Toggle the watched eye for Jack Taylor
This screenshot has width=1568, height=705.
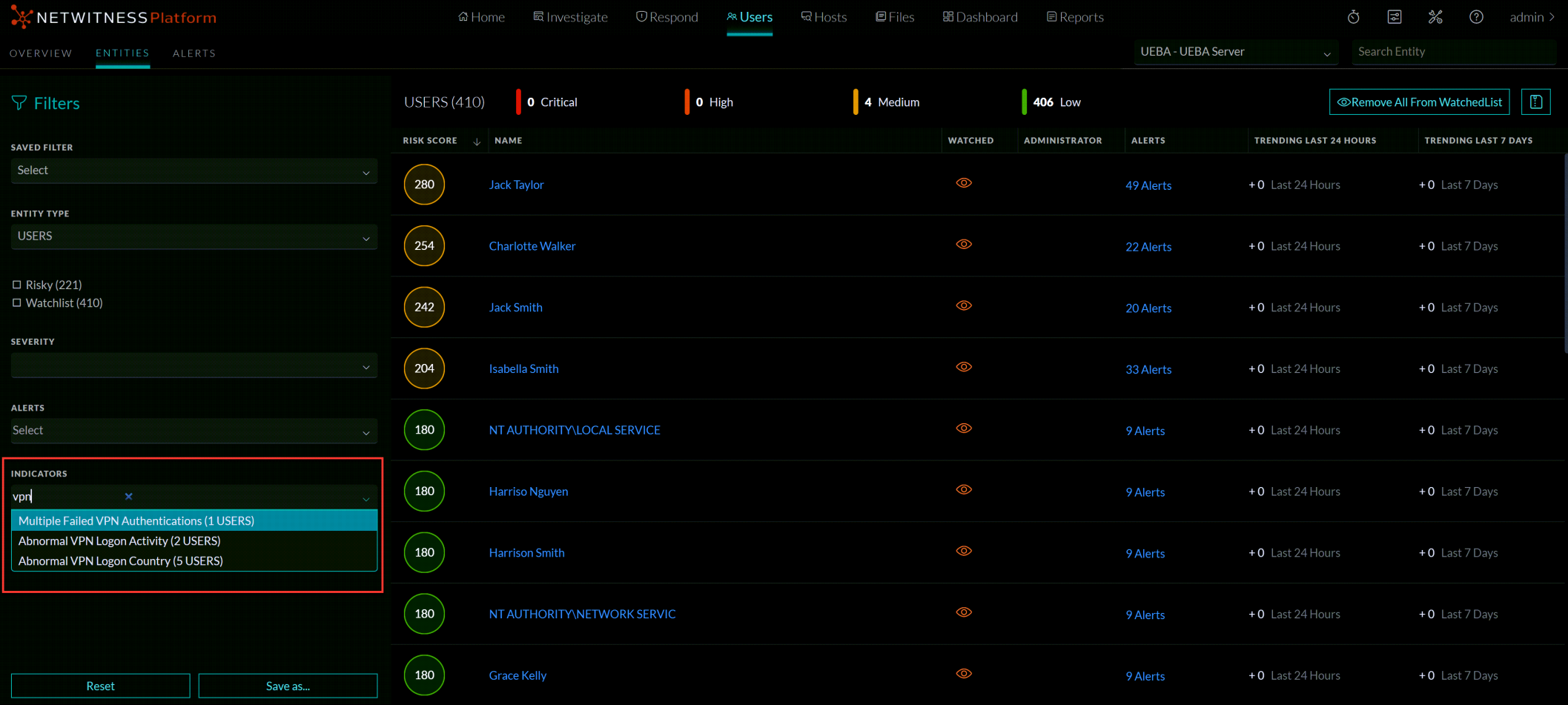click(x=964, y=182)
